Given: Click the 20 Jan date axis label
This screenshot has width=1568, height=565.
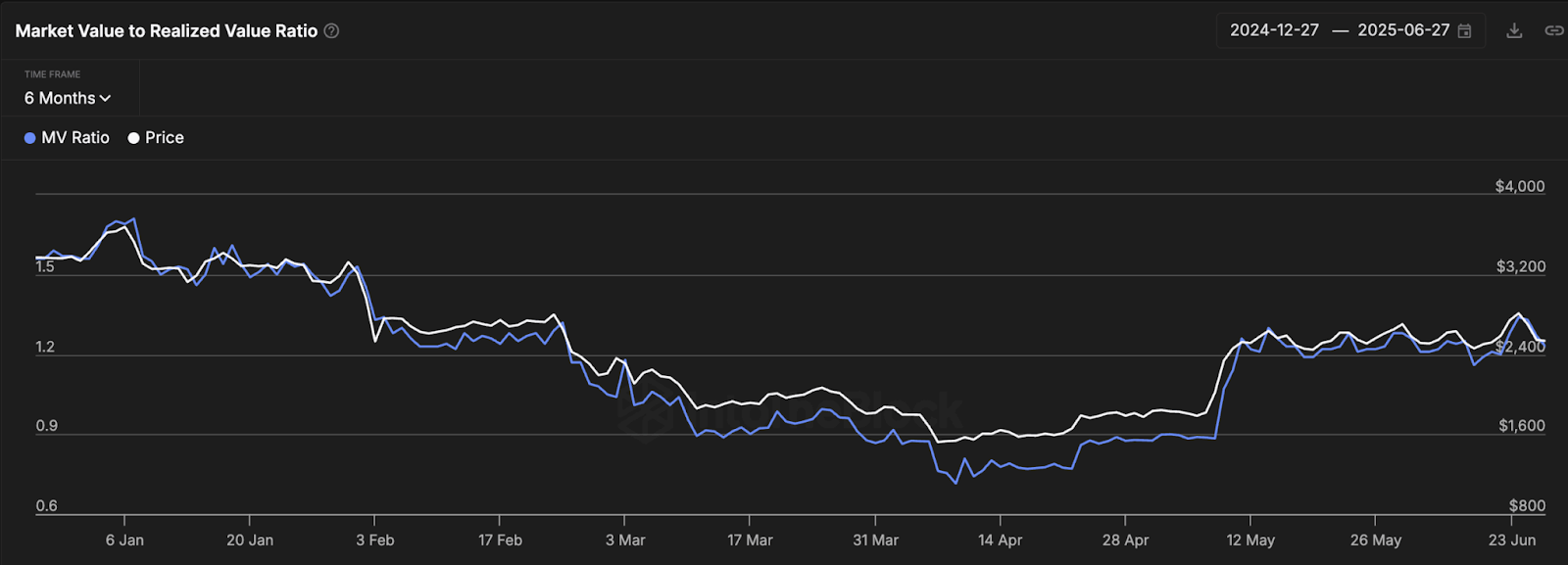Looking at the screenshot, I should coord(250,541).
